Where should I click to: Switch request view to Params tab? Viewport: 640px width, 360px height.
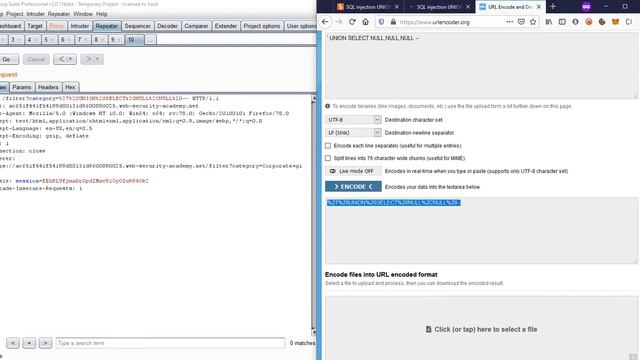click(x=22, y=87)
